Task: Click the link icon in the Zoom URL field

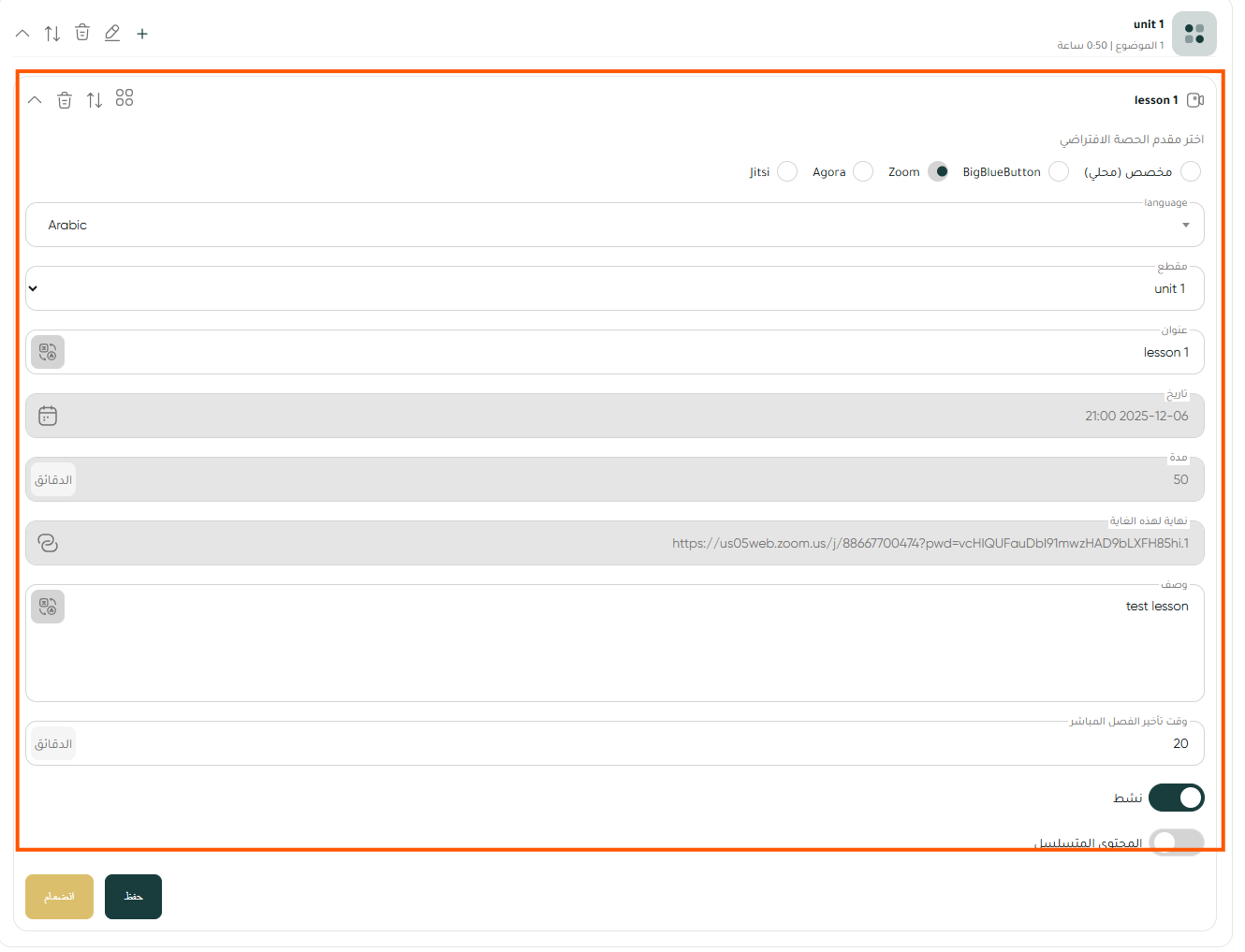Action: coord(48,543)
